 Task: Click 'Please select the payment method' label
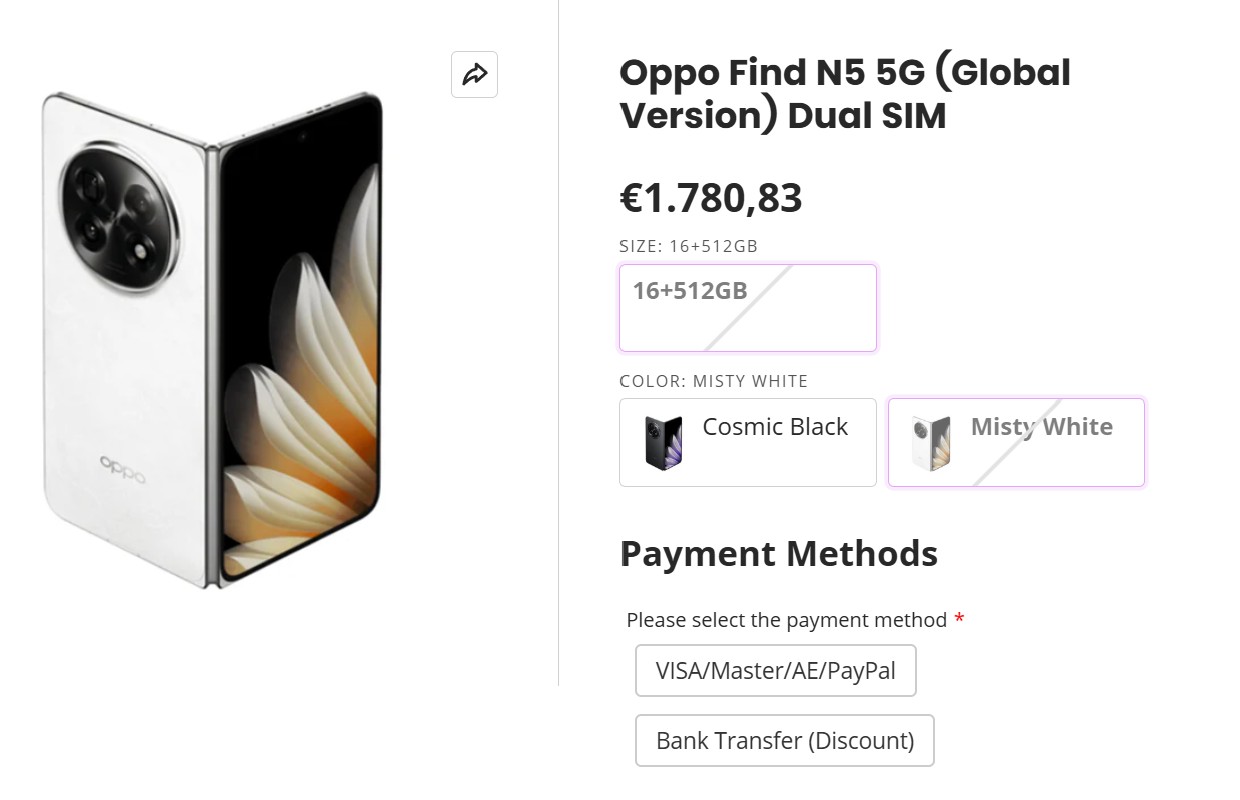click(786, 620)
